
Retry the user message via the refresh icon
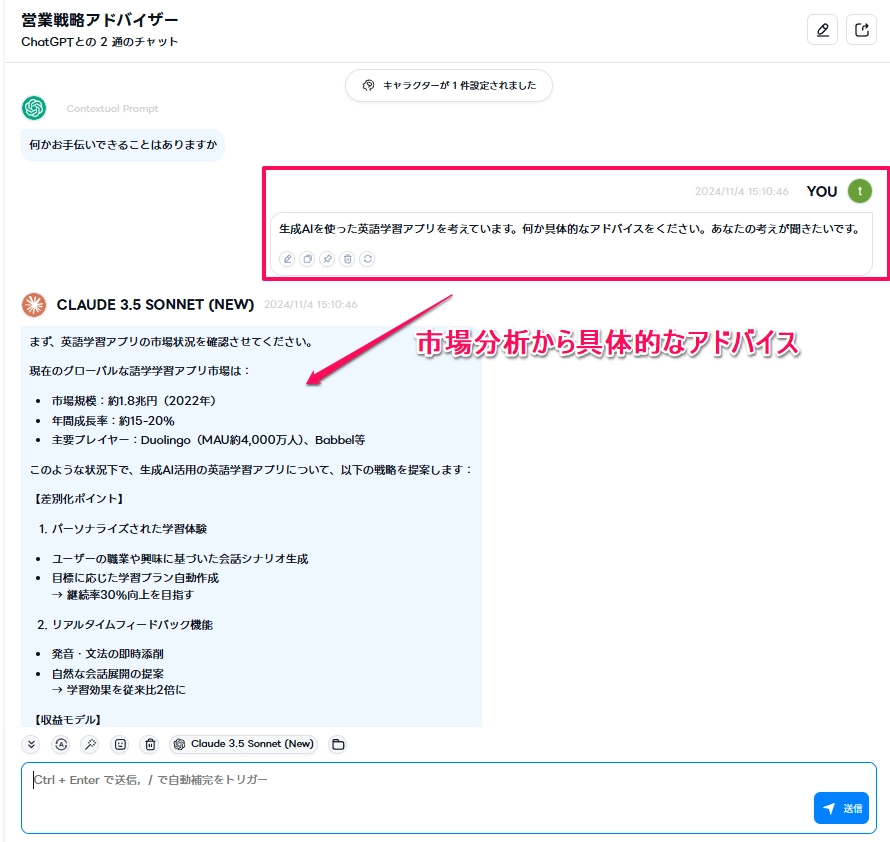[368, 259]
